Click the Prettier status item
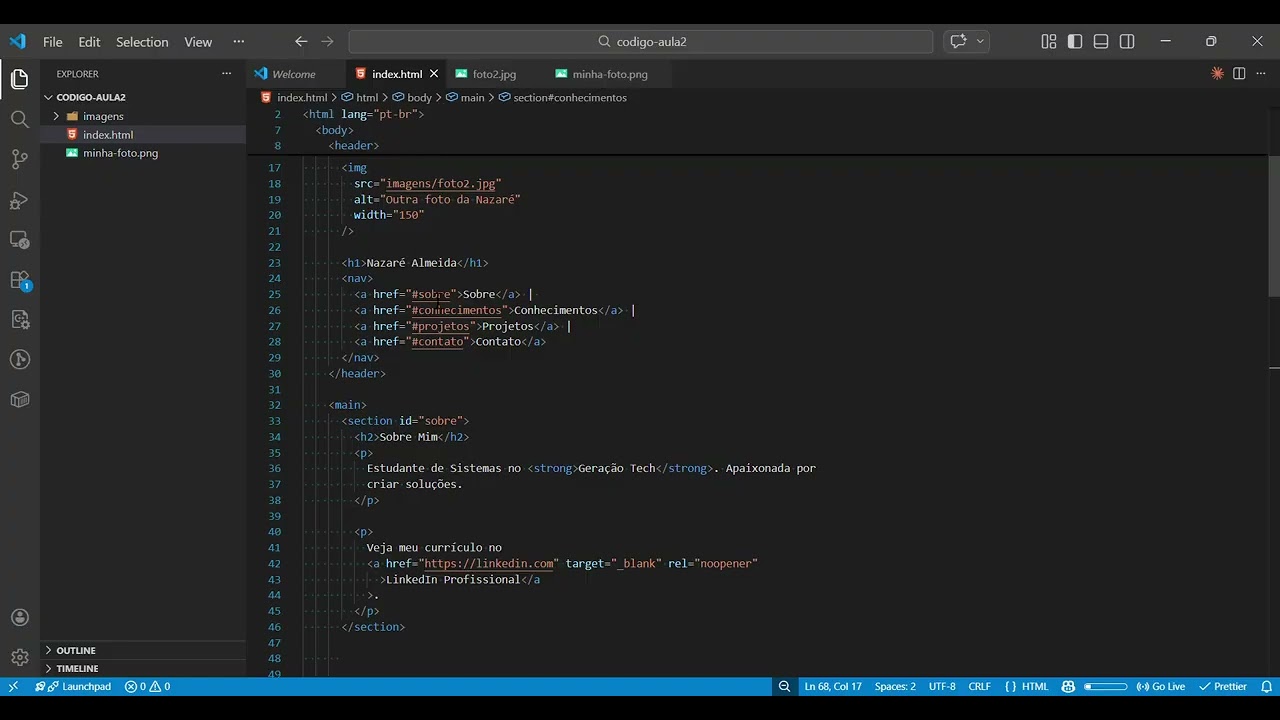The width and height of the screenshot is (1280, 720). [x=1223, y=686]
